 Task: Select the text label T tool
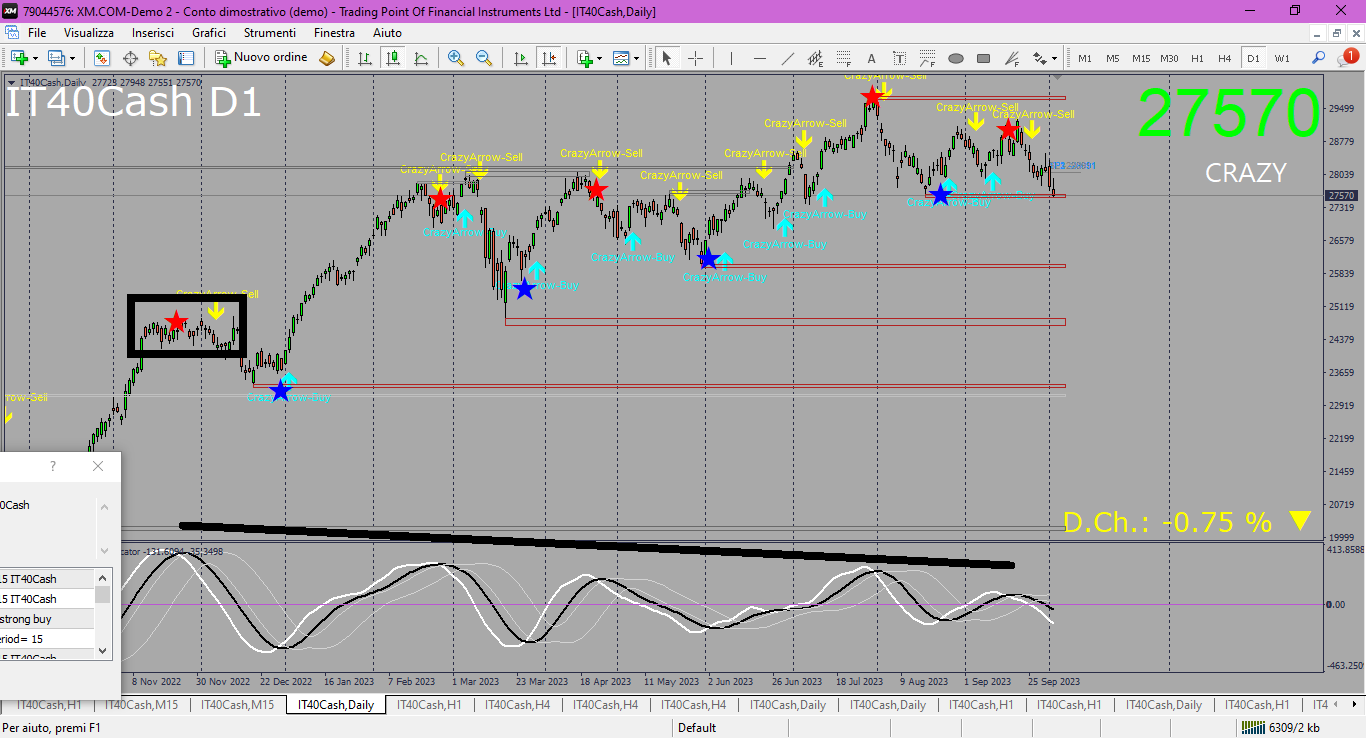tap(899, 58)
